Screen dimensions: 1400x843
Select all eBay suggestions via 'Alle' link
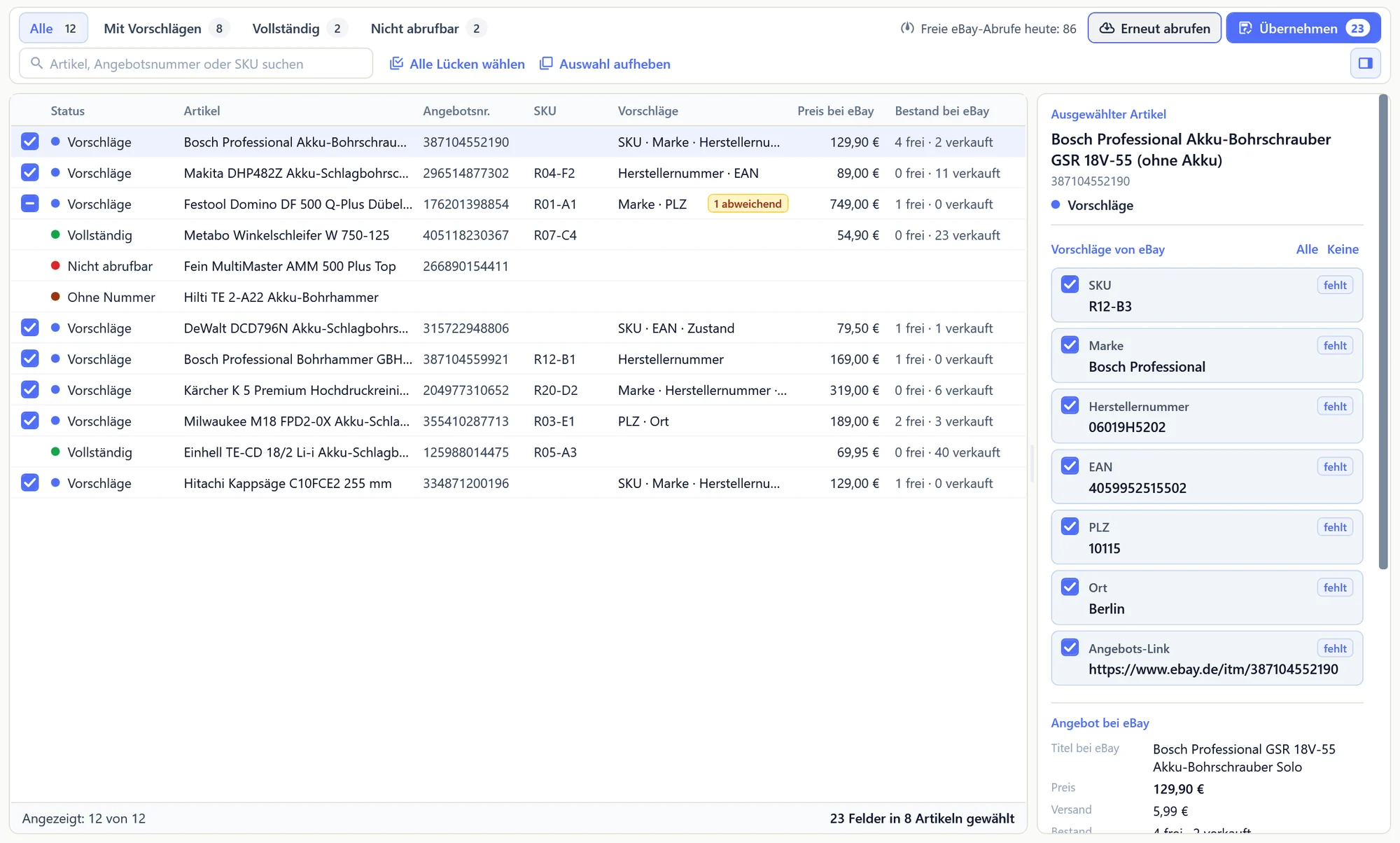1306,249
